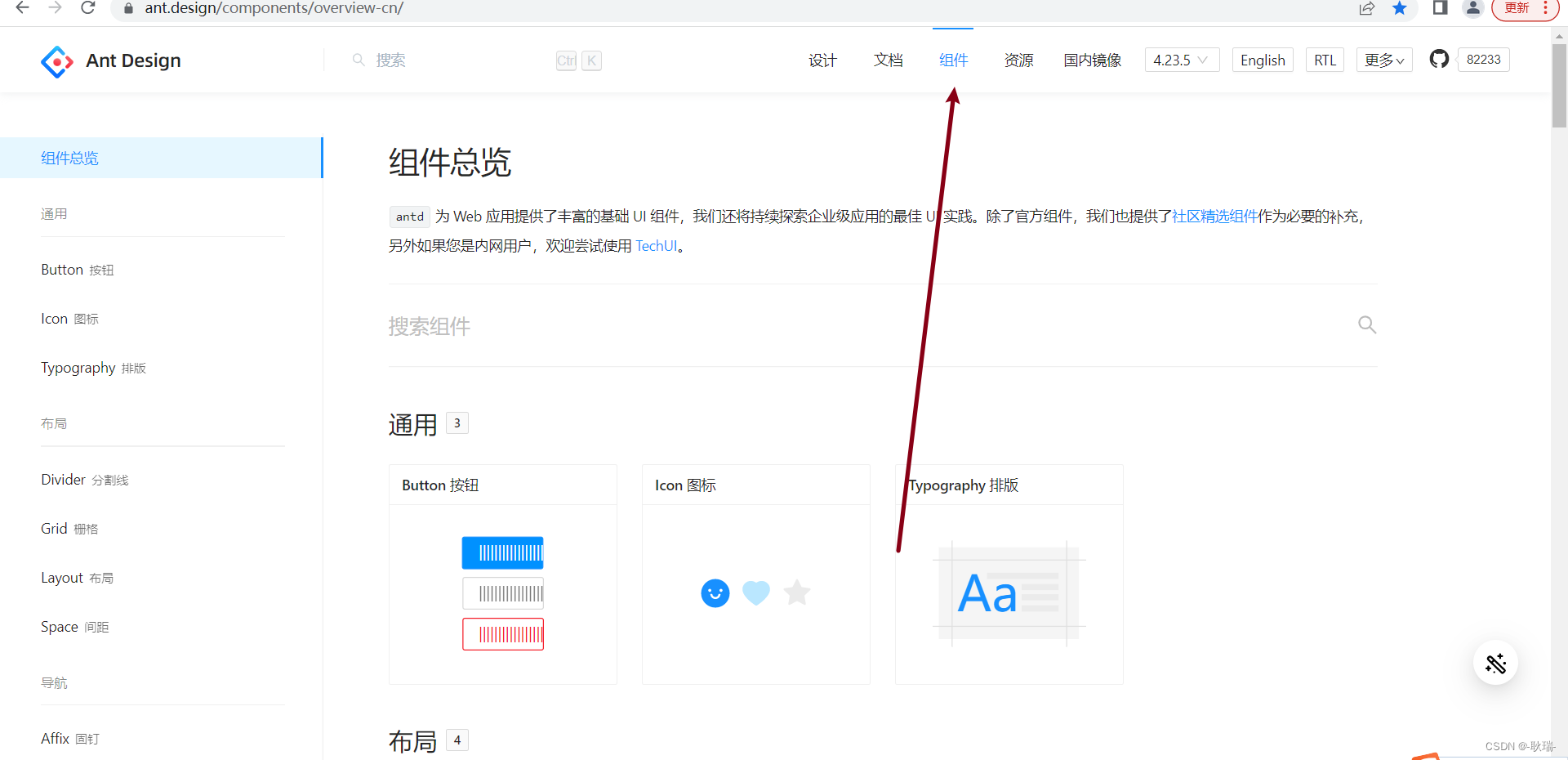1568x760 pixels.
Task: Open Button 按钮 in the sidebar
Action: [x=78, y=270]
